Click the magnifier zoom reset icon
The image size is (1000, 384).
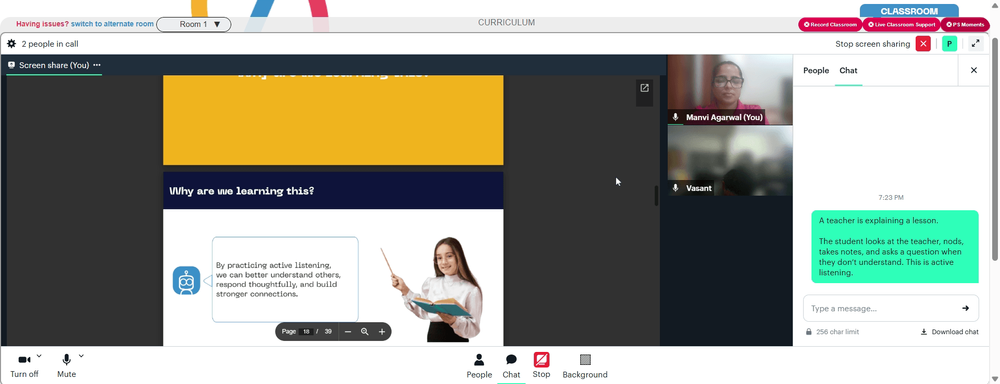tap(365, 332)
